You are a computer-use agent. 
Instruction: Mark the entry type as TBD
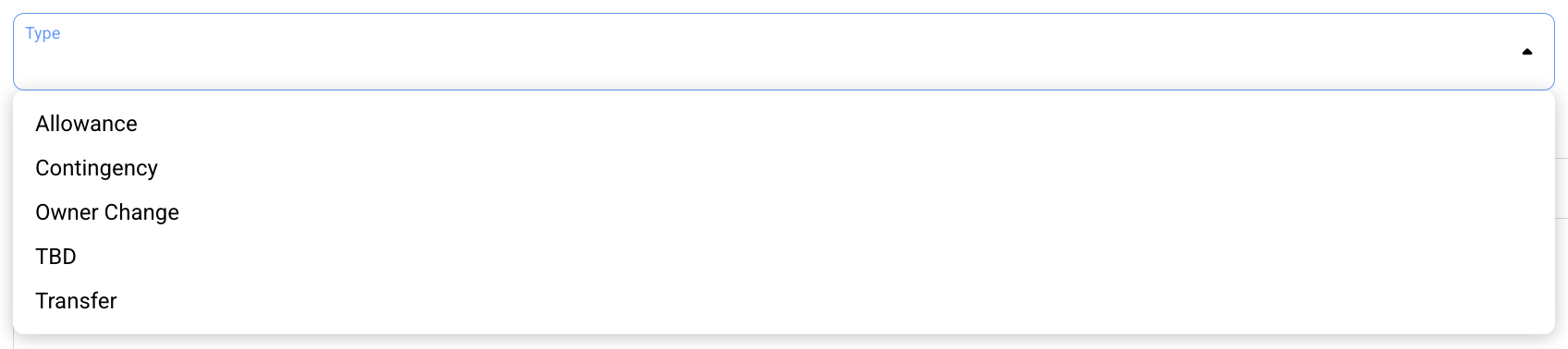(784, 257)
